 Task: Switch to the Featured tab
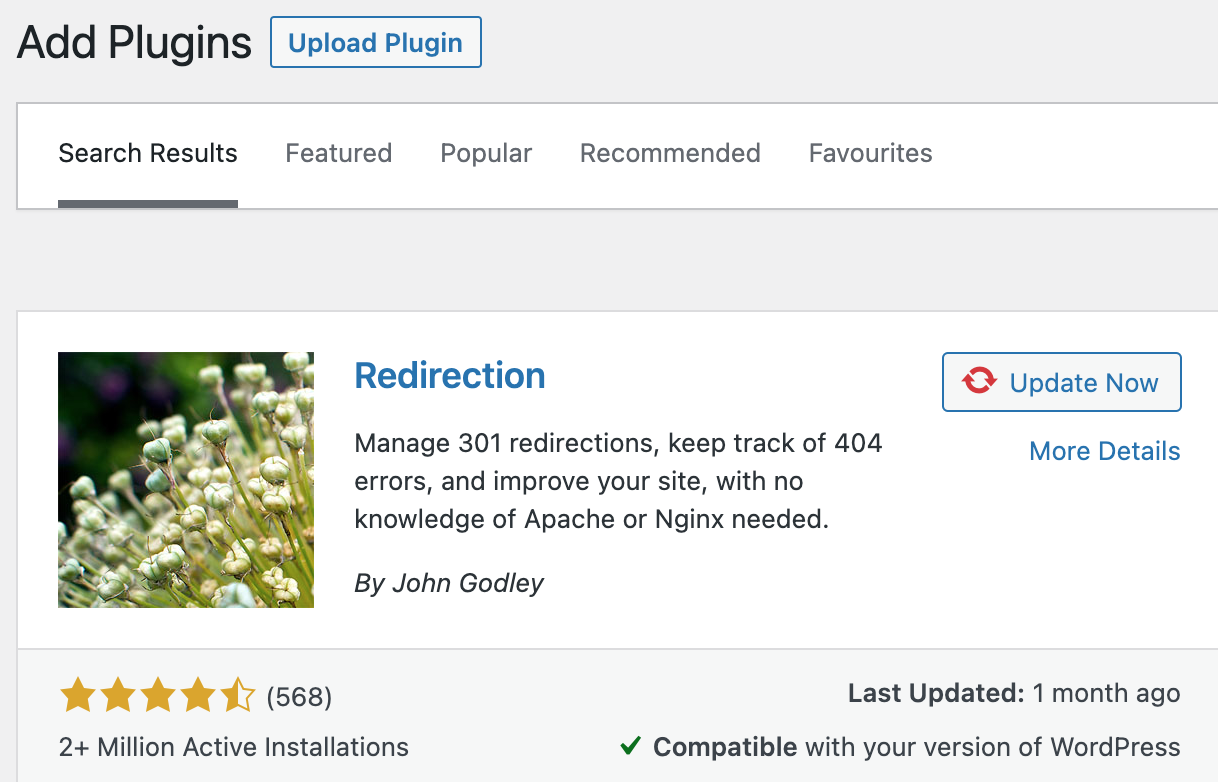point(339,153)
